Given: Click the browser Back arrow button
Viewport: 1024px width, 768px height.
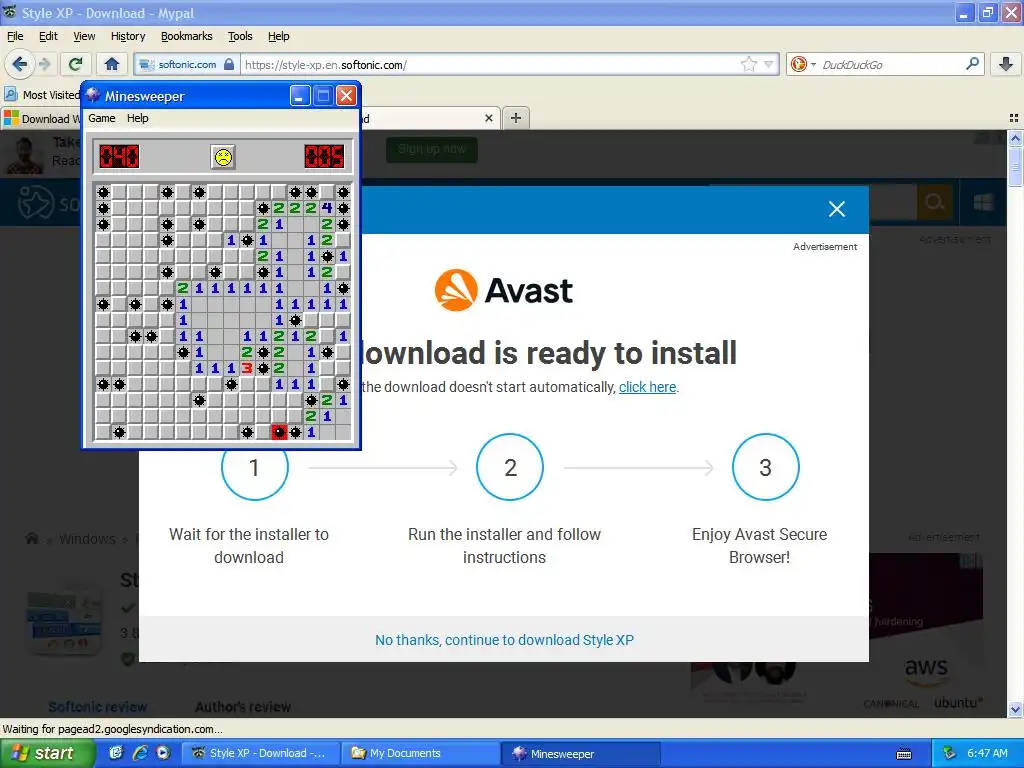Looking at the screenshot, I should pos(19,64).
